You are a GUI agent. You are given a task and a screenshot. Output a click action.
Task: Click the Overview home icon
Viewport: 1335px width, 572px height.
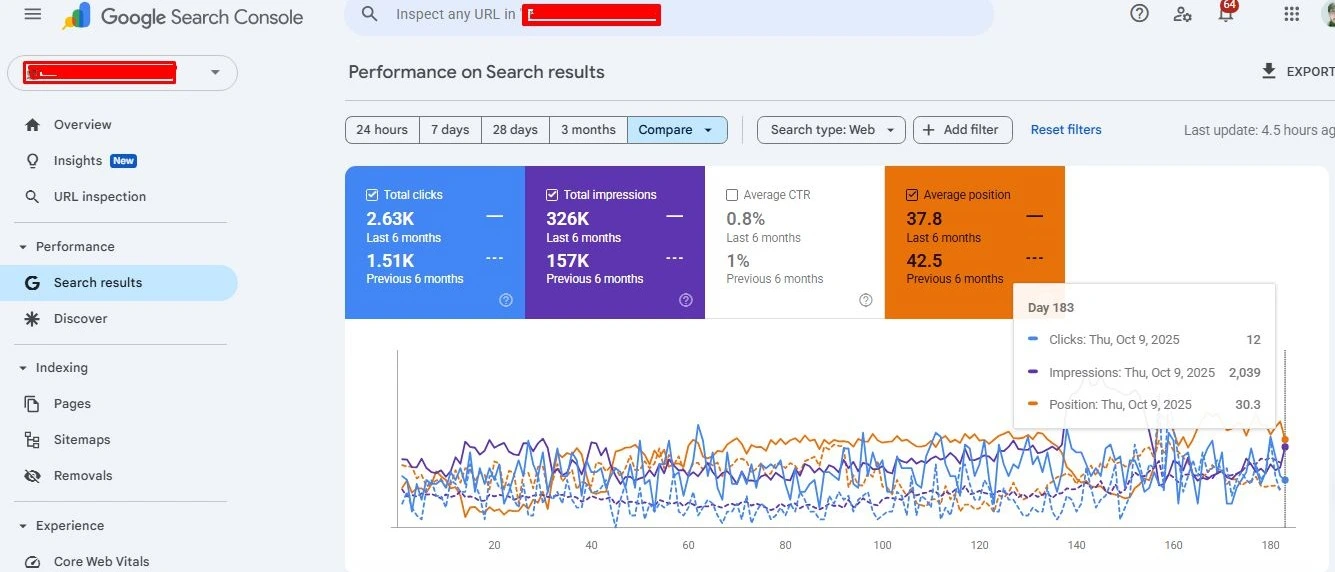33,125
